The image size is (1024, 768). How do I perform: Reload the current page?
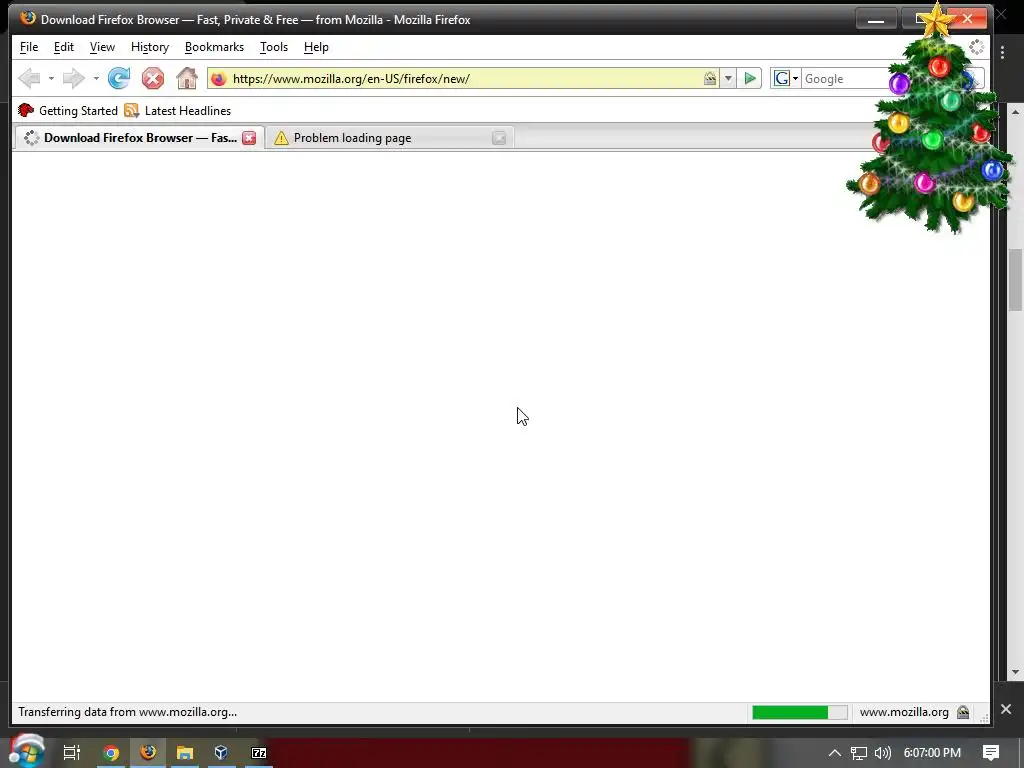(119, 78)
